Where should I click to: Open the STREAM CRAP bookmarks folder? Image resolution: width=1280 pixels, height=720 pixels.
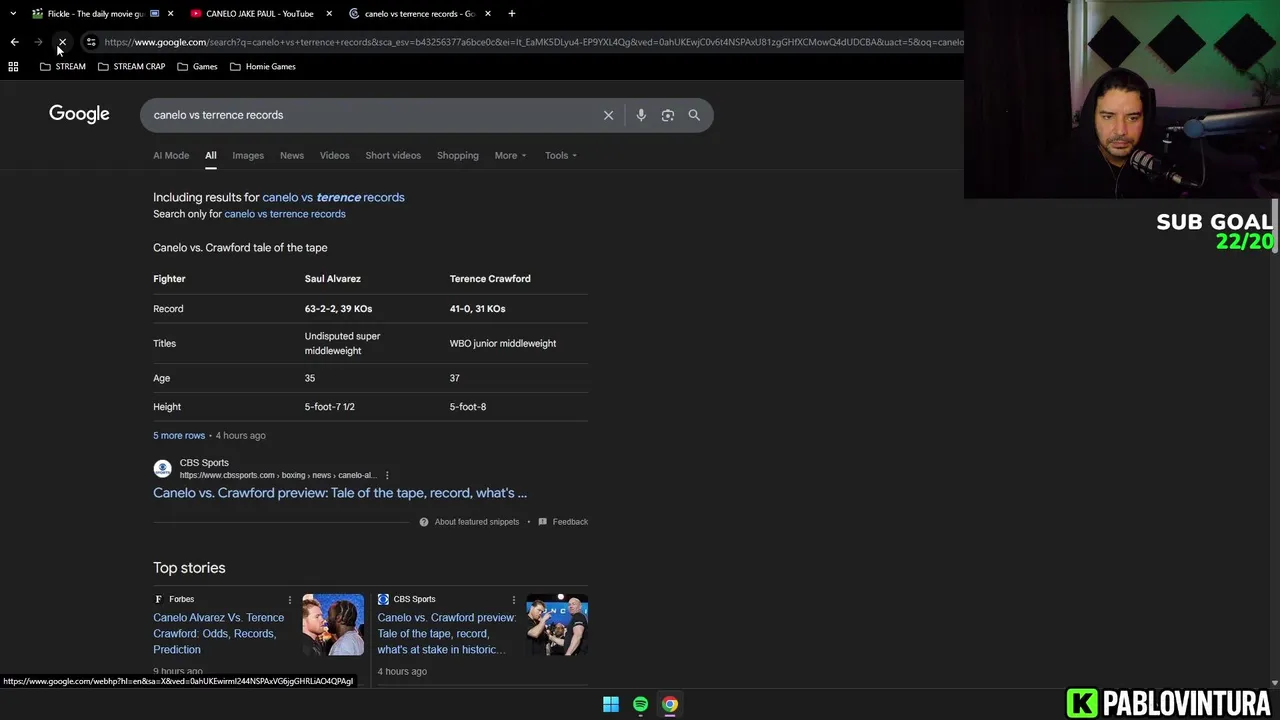131,67
